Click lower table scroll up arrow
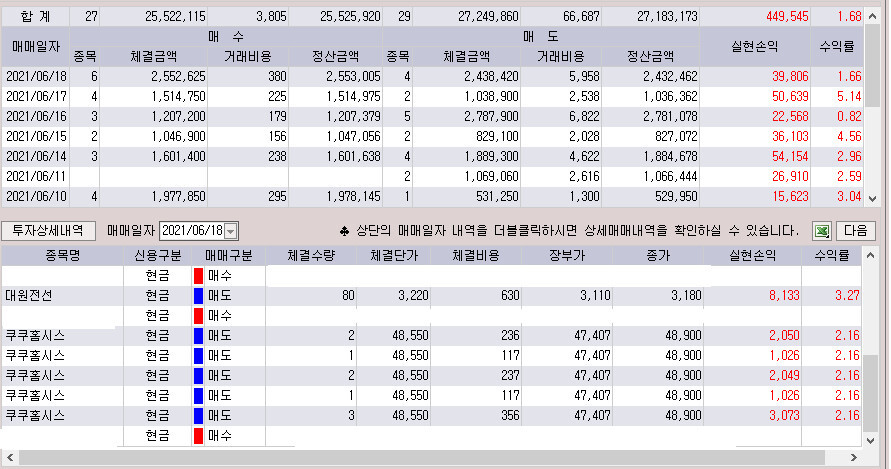891x469 pixels. click(870, 256)
